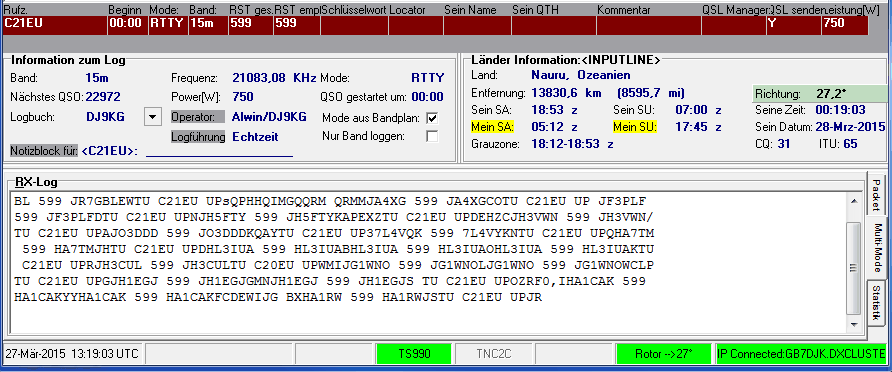Screen dimensions: 892x372
Task: Click the Grauzone value 18:12-18:53 z
Action: (x=572, y=144)
